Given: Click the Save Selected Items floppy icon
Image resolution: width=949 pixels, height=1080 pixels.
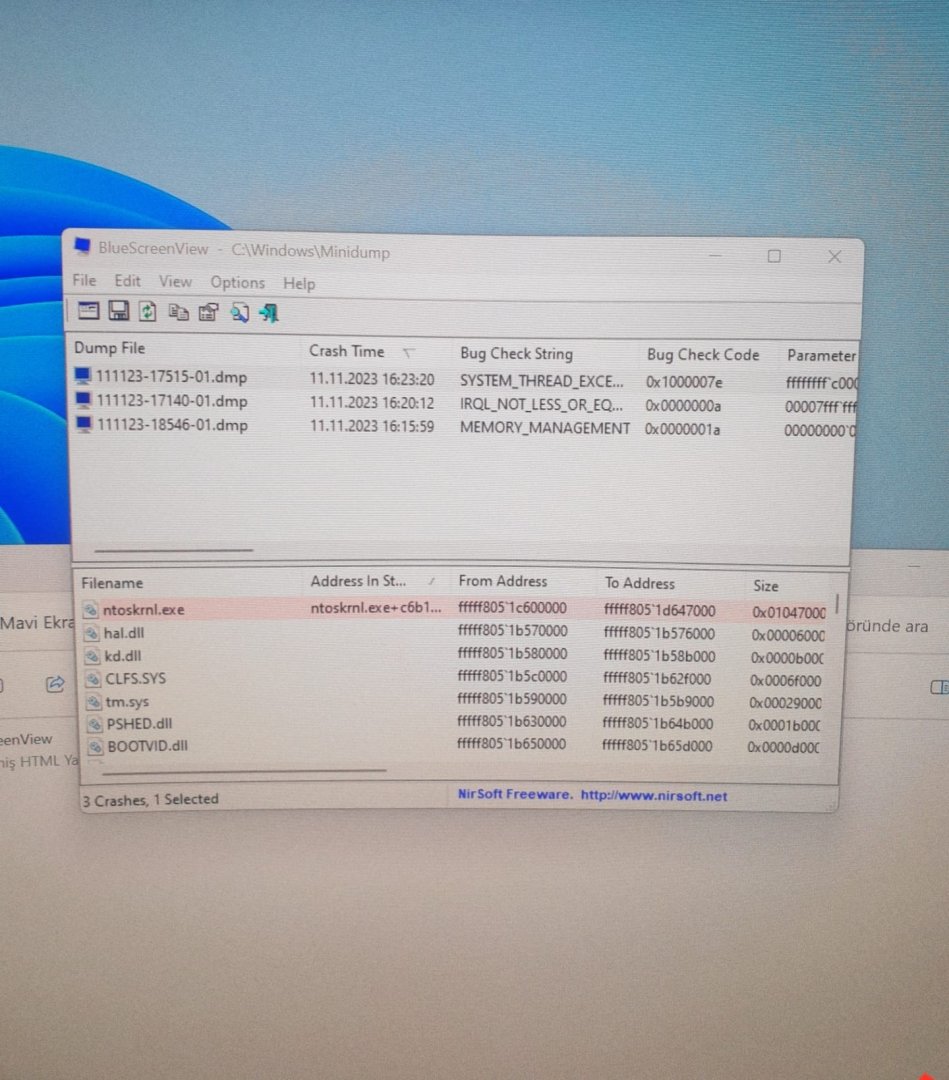Looking at the screenshot, I should [118, 311].
